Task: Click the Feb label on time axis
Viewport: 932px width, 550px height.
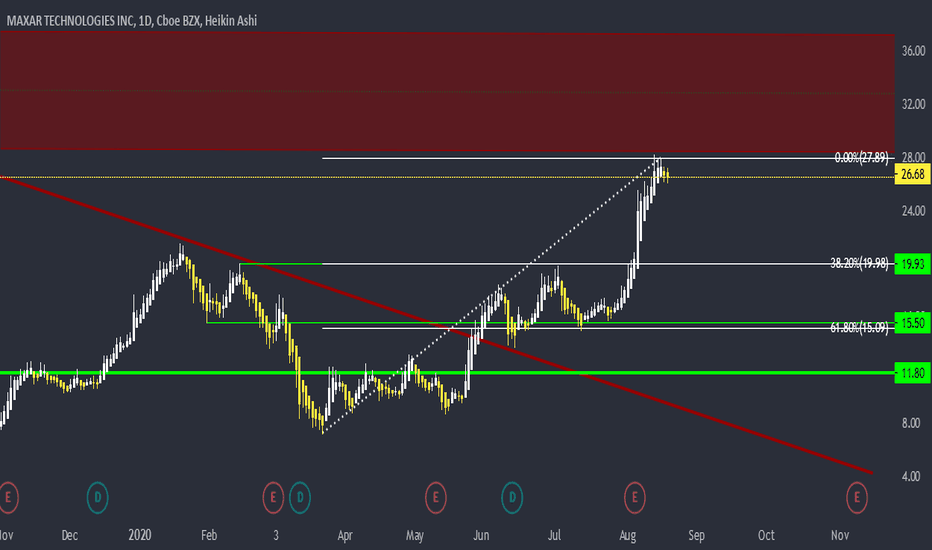Action: point(209,535)
